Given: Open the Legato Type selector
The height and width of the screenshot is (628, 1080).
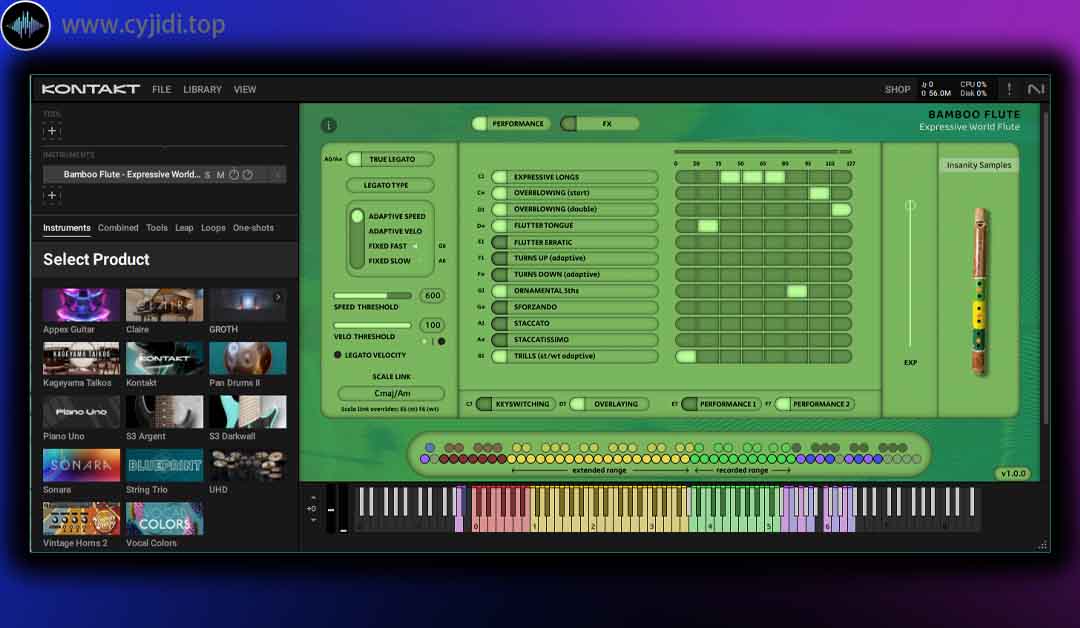Looking at the screenshot, I should (390, 185).
